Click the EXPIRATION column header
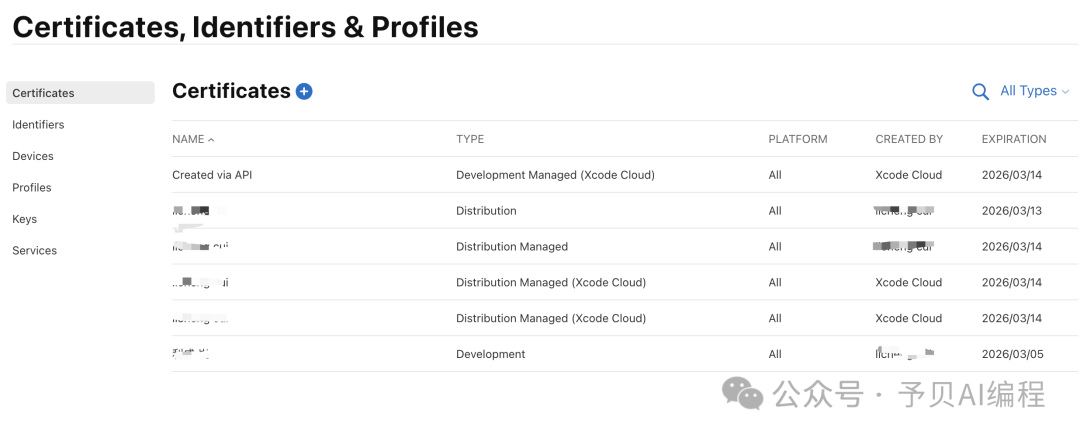This screenshot has width=1080, height=438. pos(1013,139)
